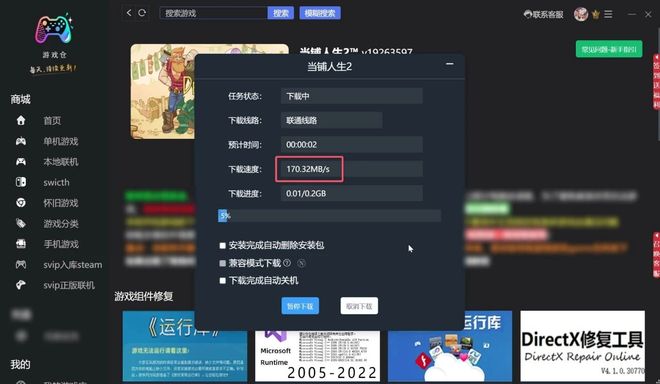Select svip正版联机 sidebar entry

tap(69, 285)
